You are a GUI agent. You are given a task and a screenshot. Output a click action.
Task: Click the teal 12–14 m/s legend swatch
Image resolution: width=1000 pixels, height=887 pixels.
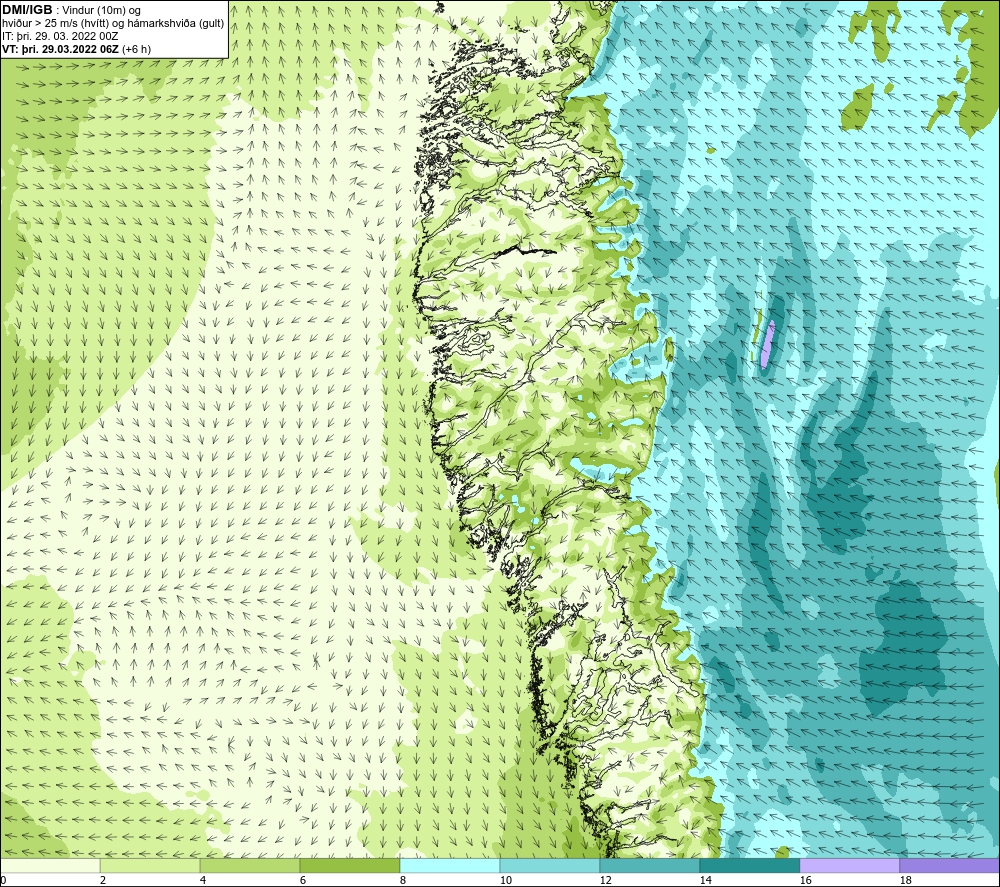(649, 865)
